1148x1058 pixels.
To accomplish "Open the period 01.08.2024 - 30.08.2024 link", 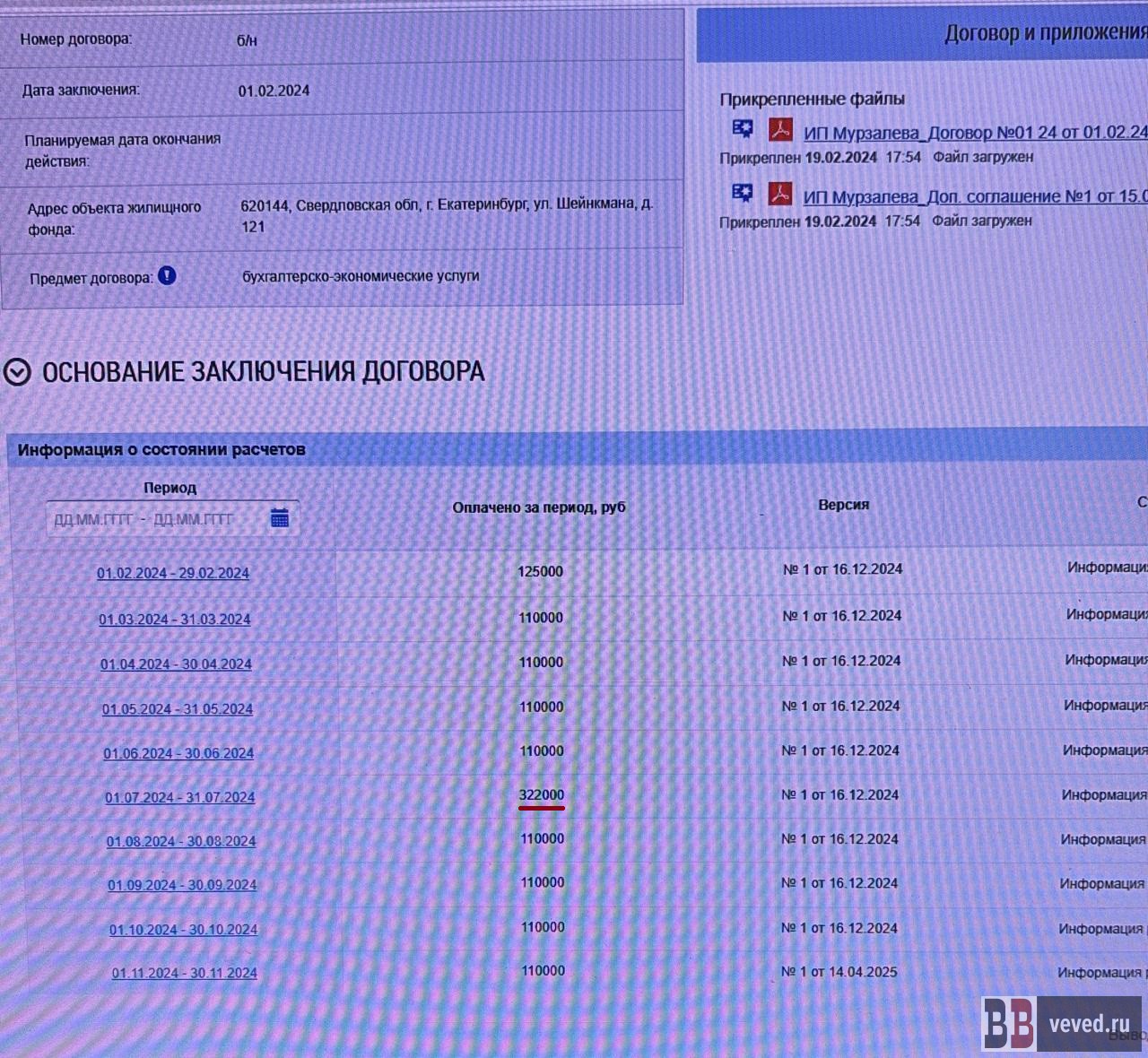I will [x=181, y=841].
